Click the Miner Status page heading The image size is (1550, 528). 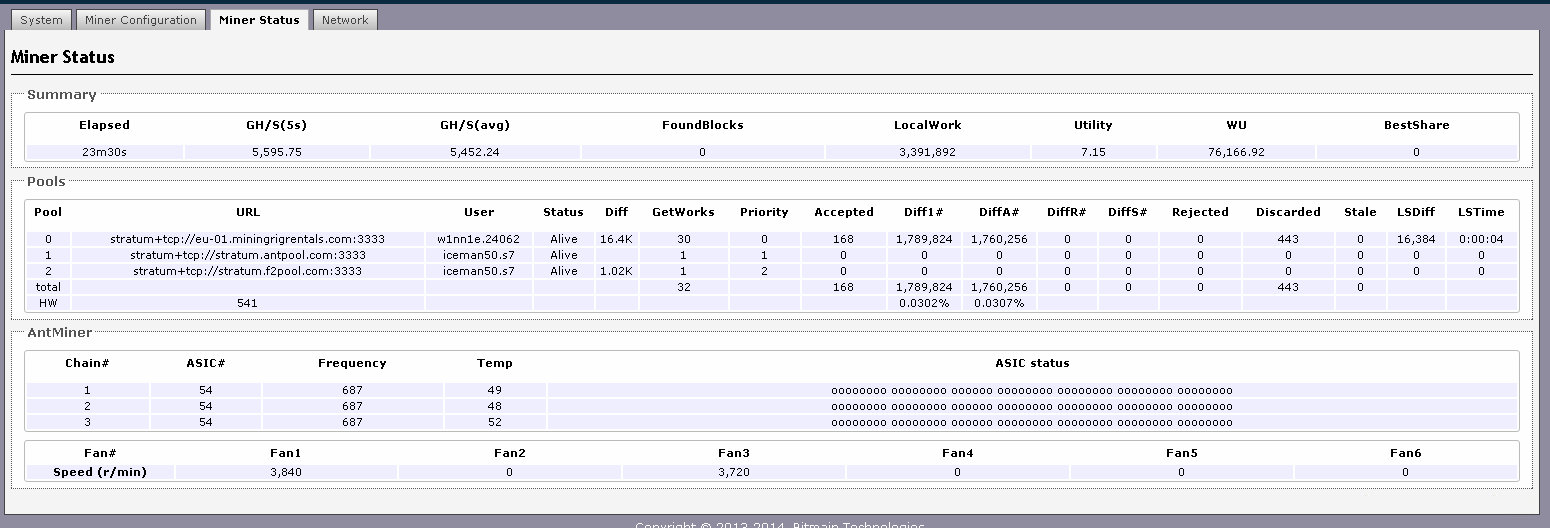(x=62, y=57)
